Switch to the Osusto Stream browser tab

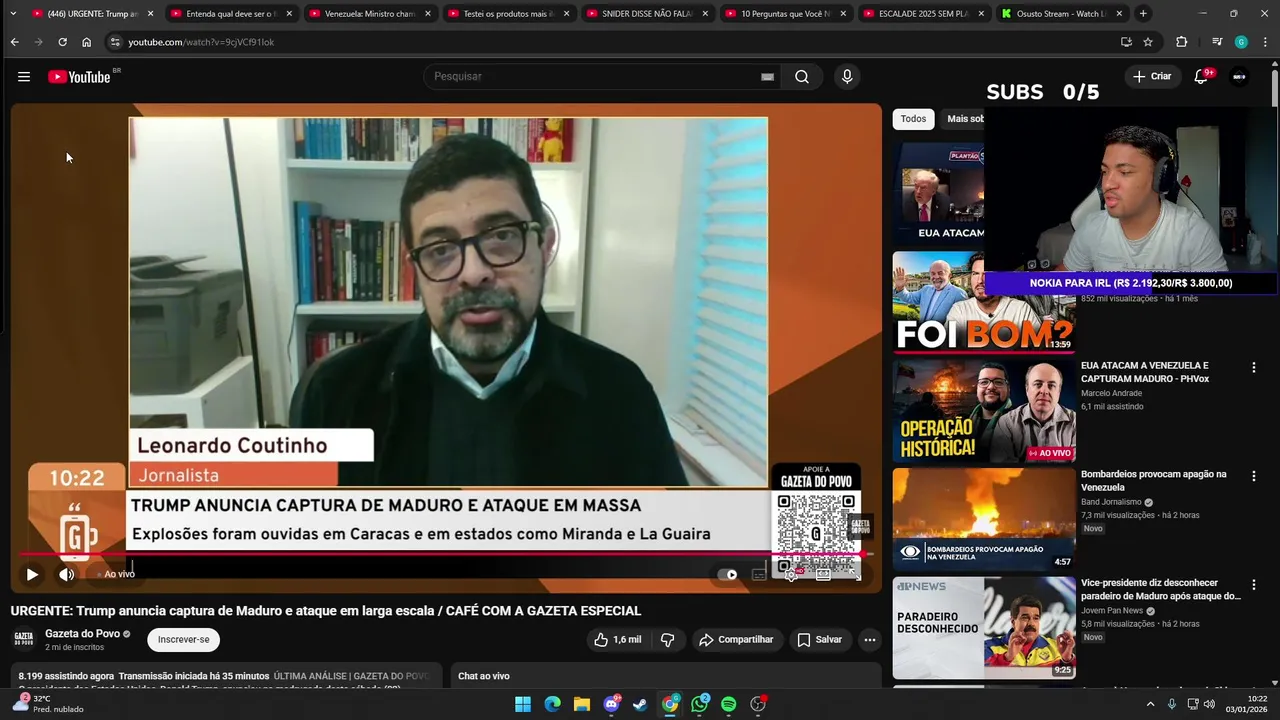point(1061,14)
